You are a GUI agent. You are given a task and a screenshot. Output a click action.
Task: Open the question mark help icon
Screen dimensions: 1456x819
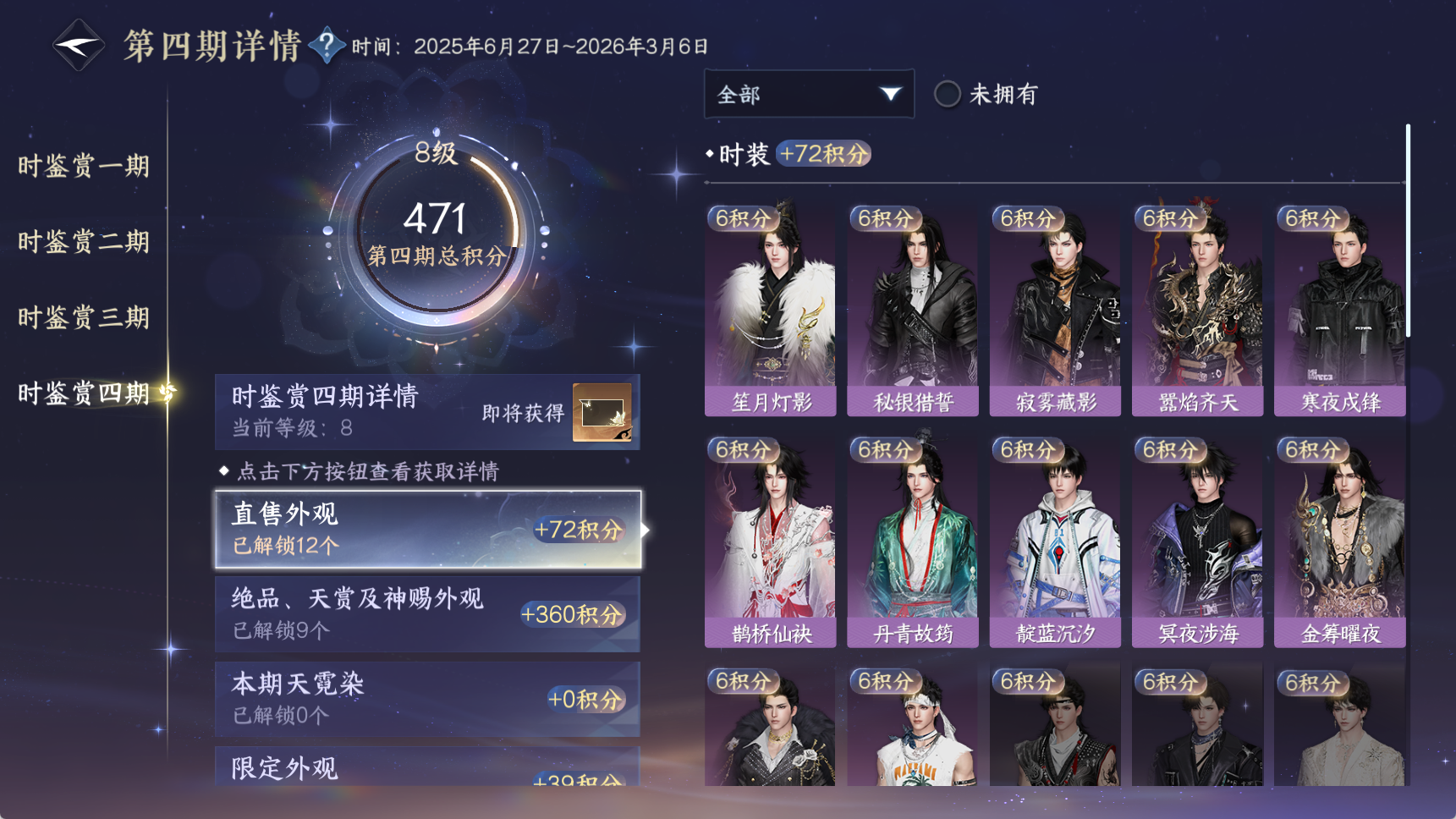click(x=327, y=45)
